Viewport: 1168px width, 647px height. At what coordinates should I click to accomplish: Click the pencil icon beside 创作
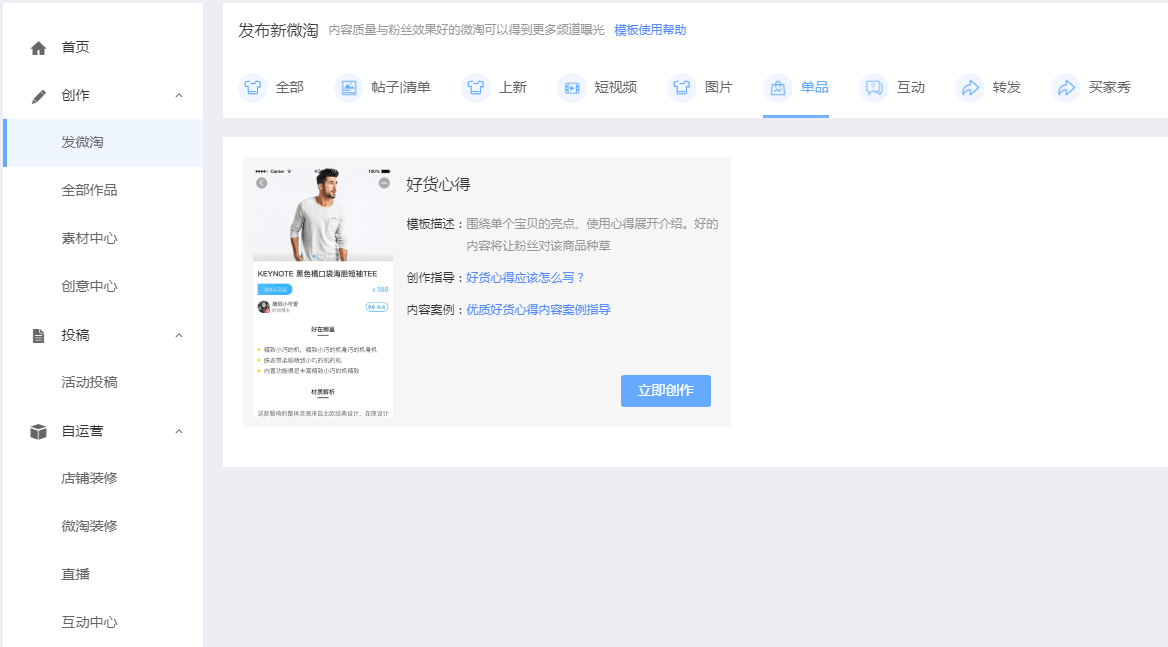[x=39, y=96]
